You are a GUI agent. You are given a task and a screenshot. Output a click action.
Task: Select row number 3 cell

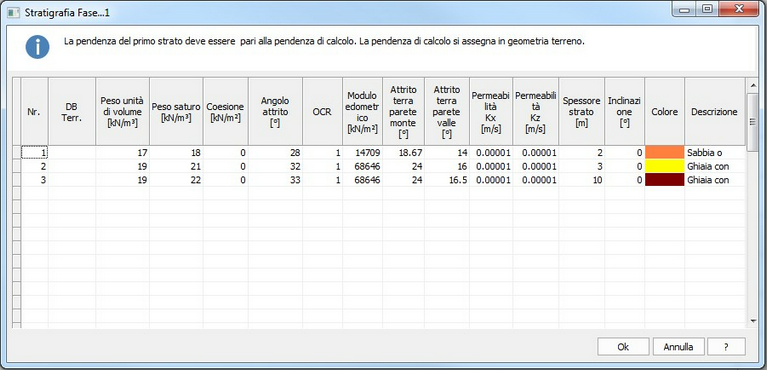click(x=34, y=180)
